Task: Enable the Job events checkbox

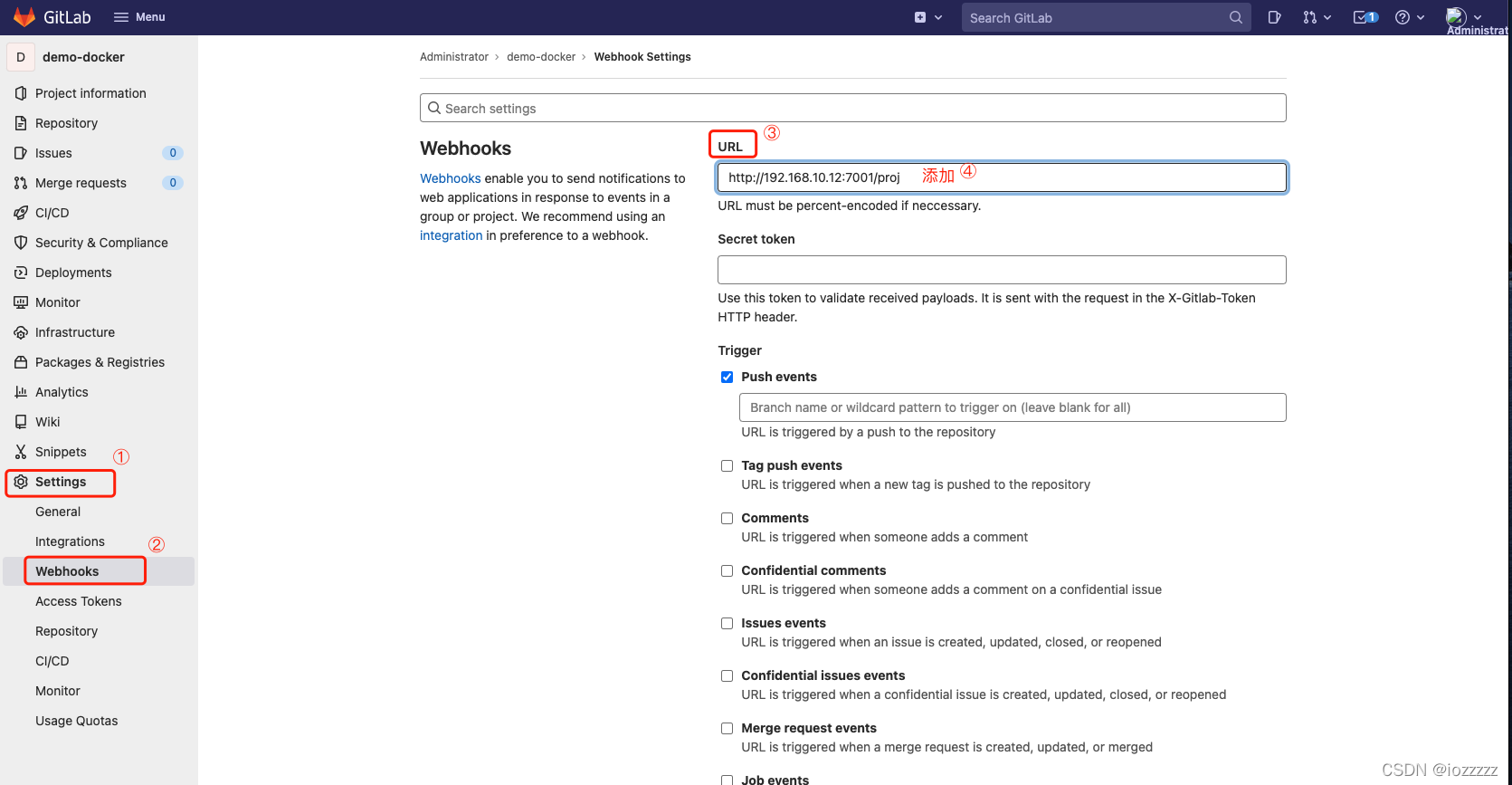Action: 727,780
